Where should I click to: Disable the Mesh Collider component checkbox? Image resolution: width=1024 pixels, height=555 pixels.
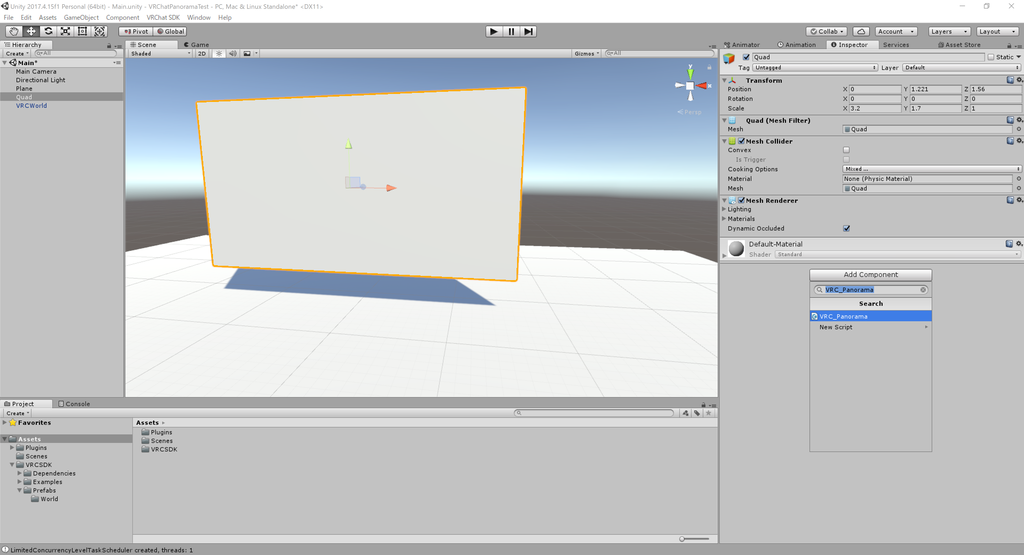tap(741, 141)
